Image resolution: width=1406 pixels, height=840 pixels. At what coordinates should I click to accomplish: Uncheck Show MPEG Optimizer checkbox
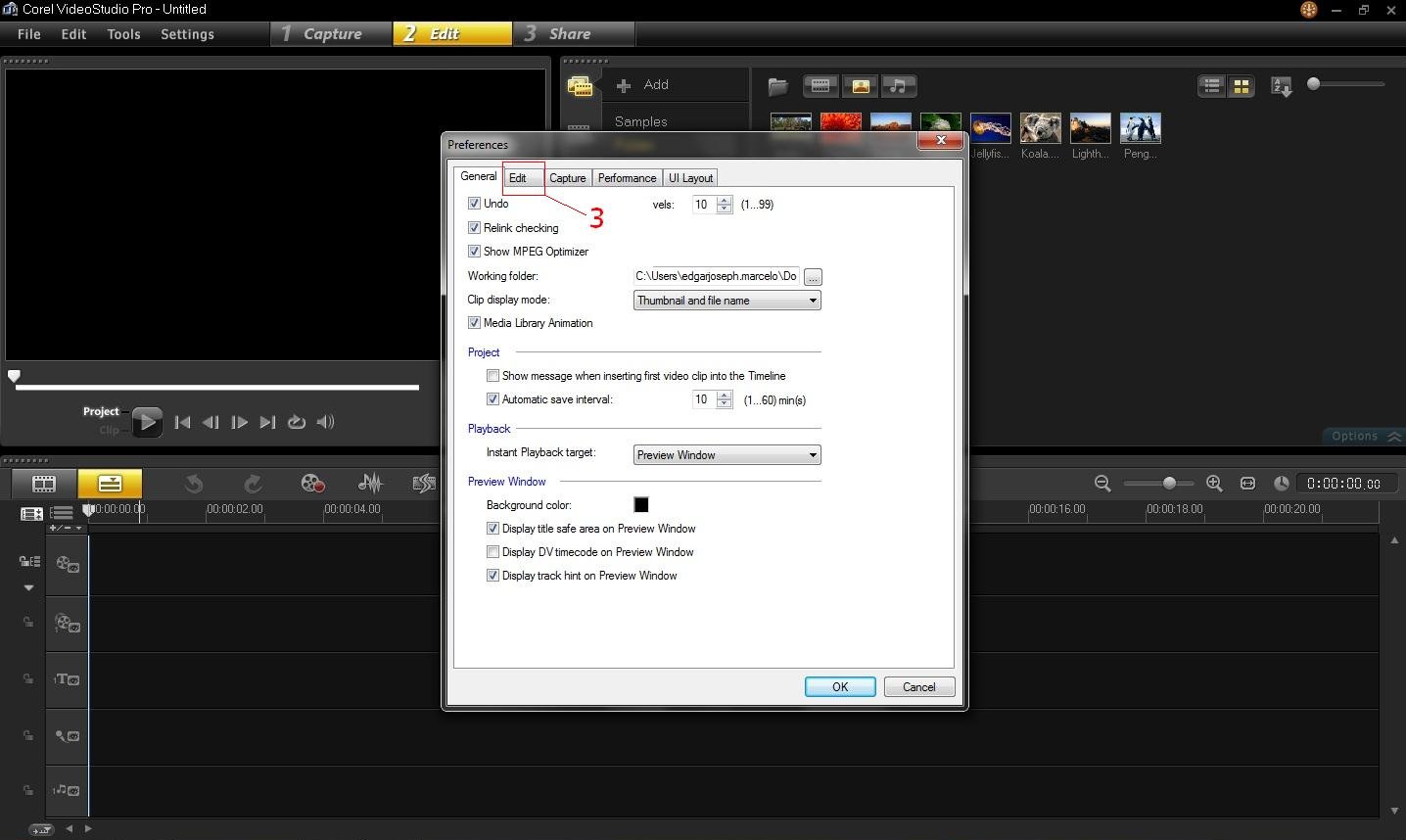coord(474,252)
